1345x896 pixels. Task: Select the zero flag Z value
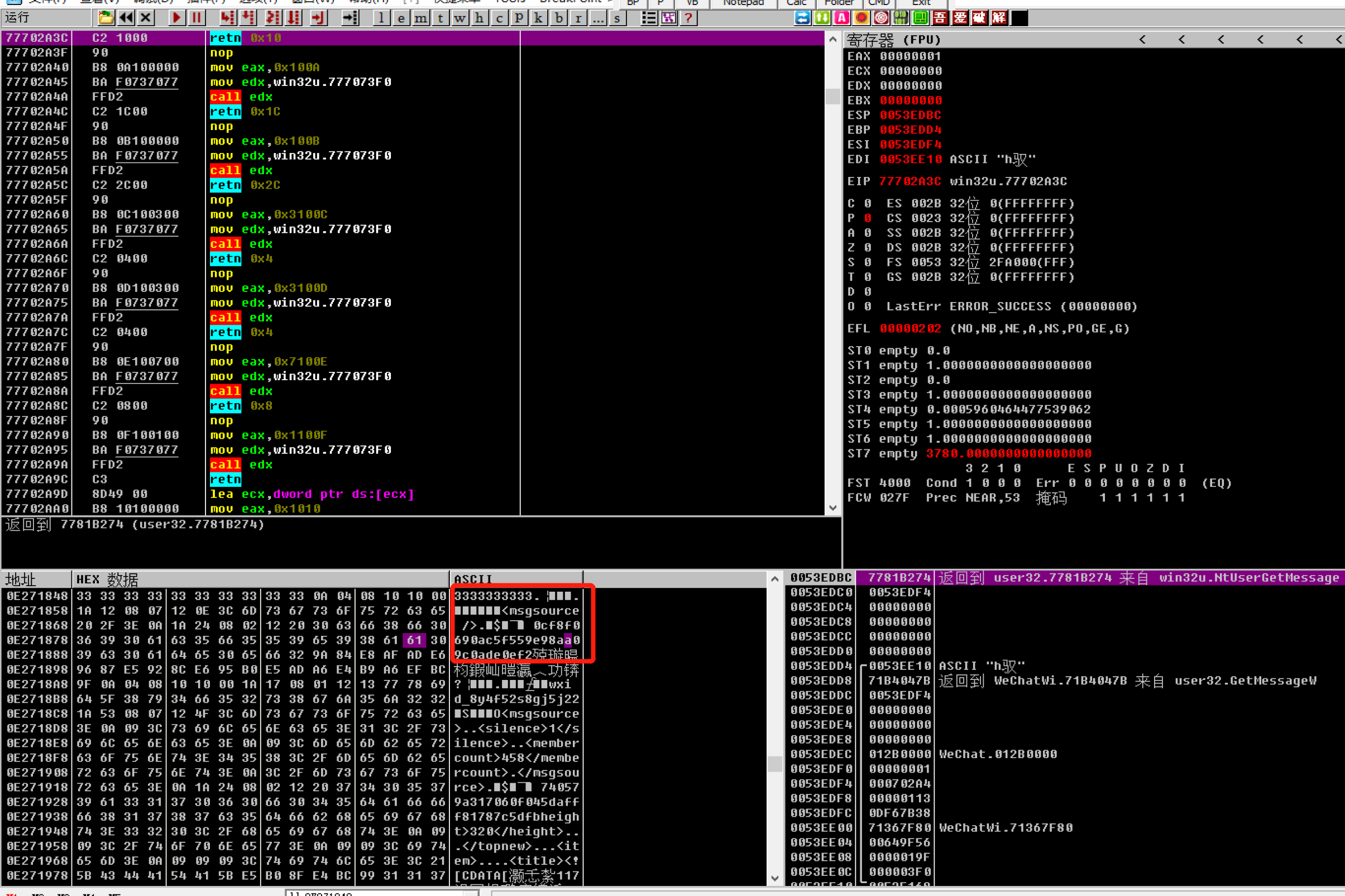pyautogui.click(x=867, y=248)
